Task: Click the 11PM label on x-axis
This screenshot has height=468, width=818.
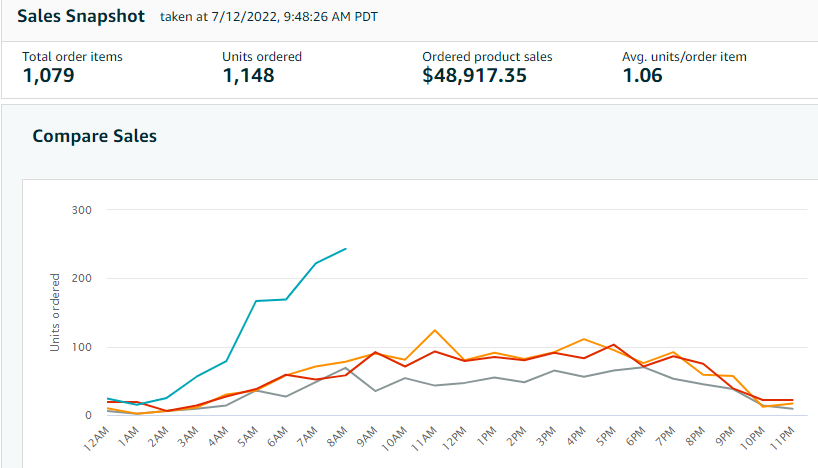Action: coord(782,437)
